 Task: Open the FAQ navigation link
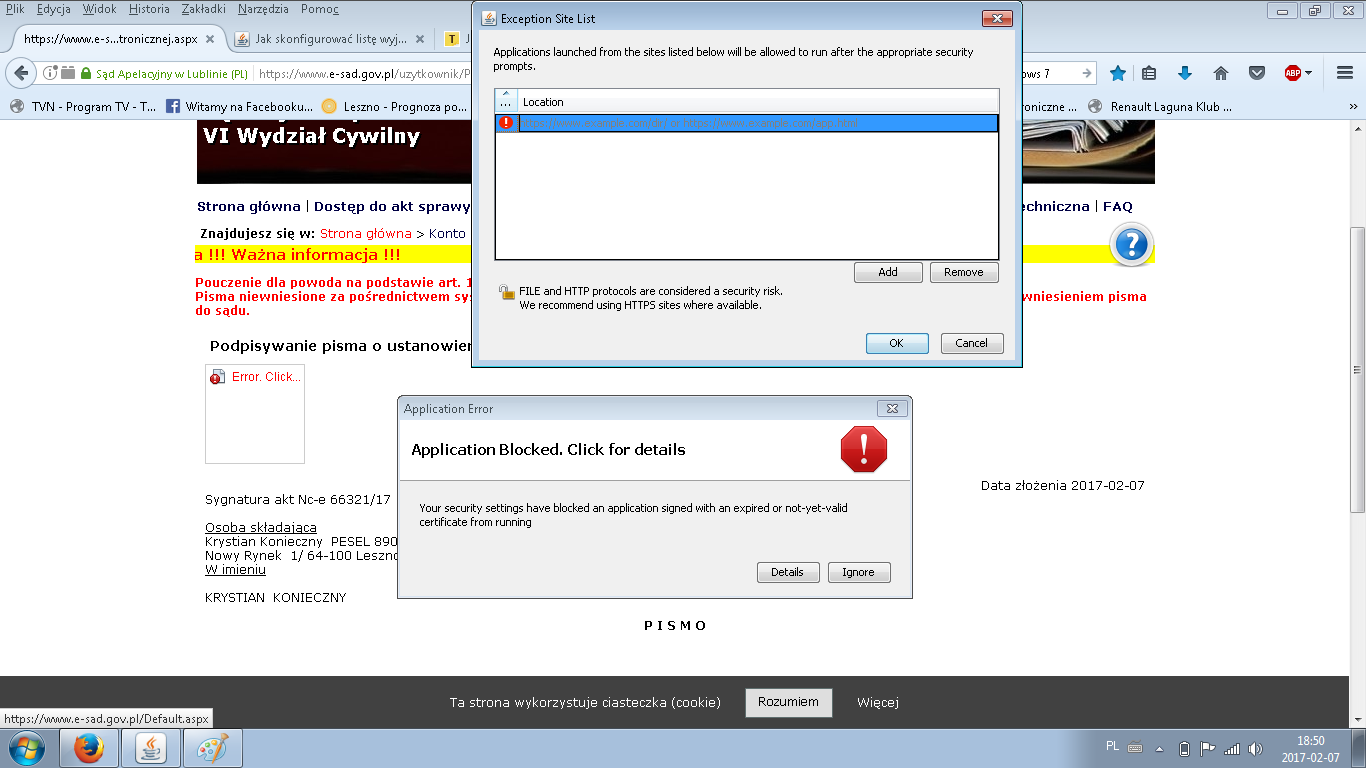1118,207
